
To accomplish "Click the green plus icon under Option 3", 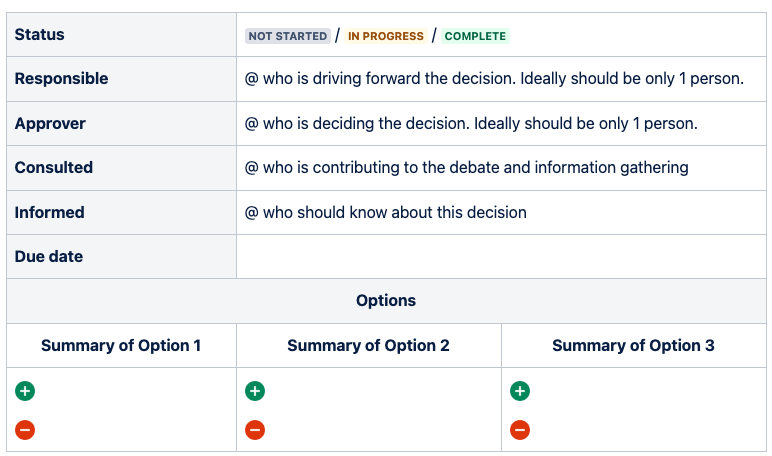I will coord(520,391).
